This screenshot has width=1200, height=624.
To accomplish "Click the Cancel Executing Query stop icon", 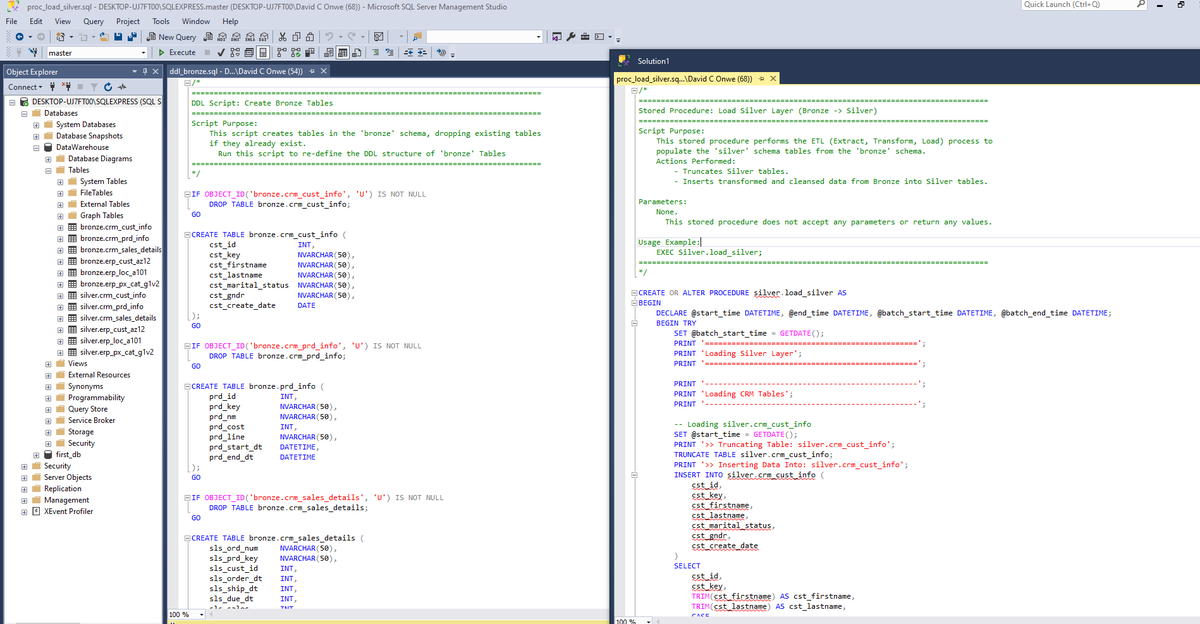I will pos(207,52).
